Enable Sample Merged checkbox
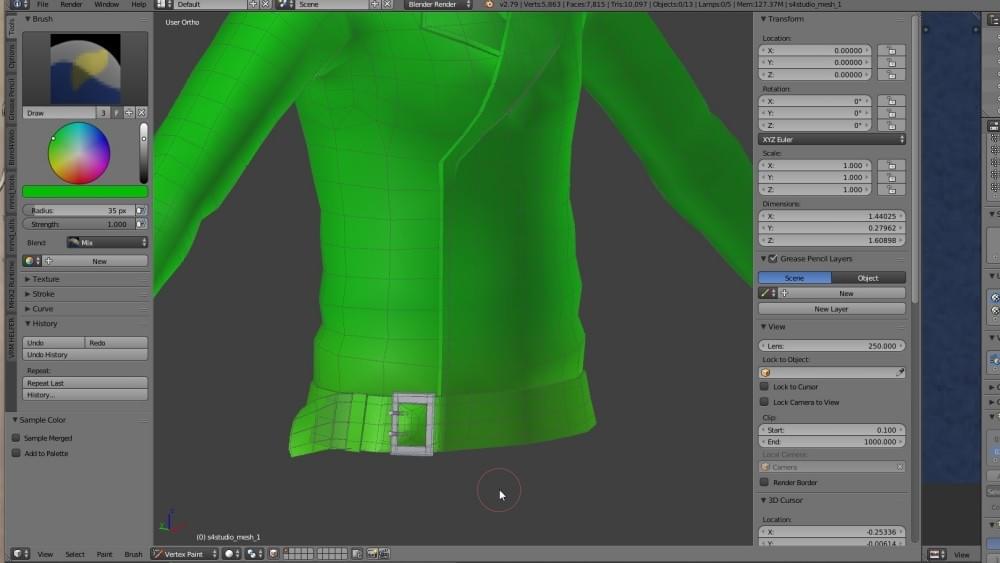The height and width of the screenshot is (563, 1000). tap(16, 438)
